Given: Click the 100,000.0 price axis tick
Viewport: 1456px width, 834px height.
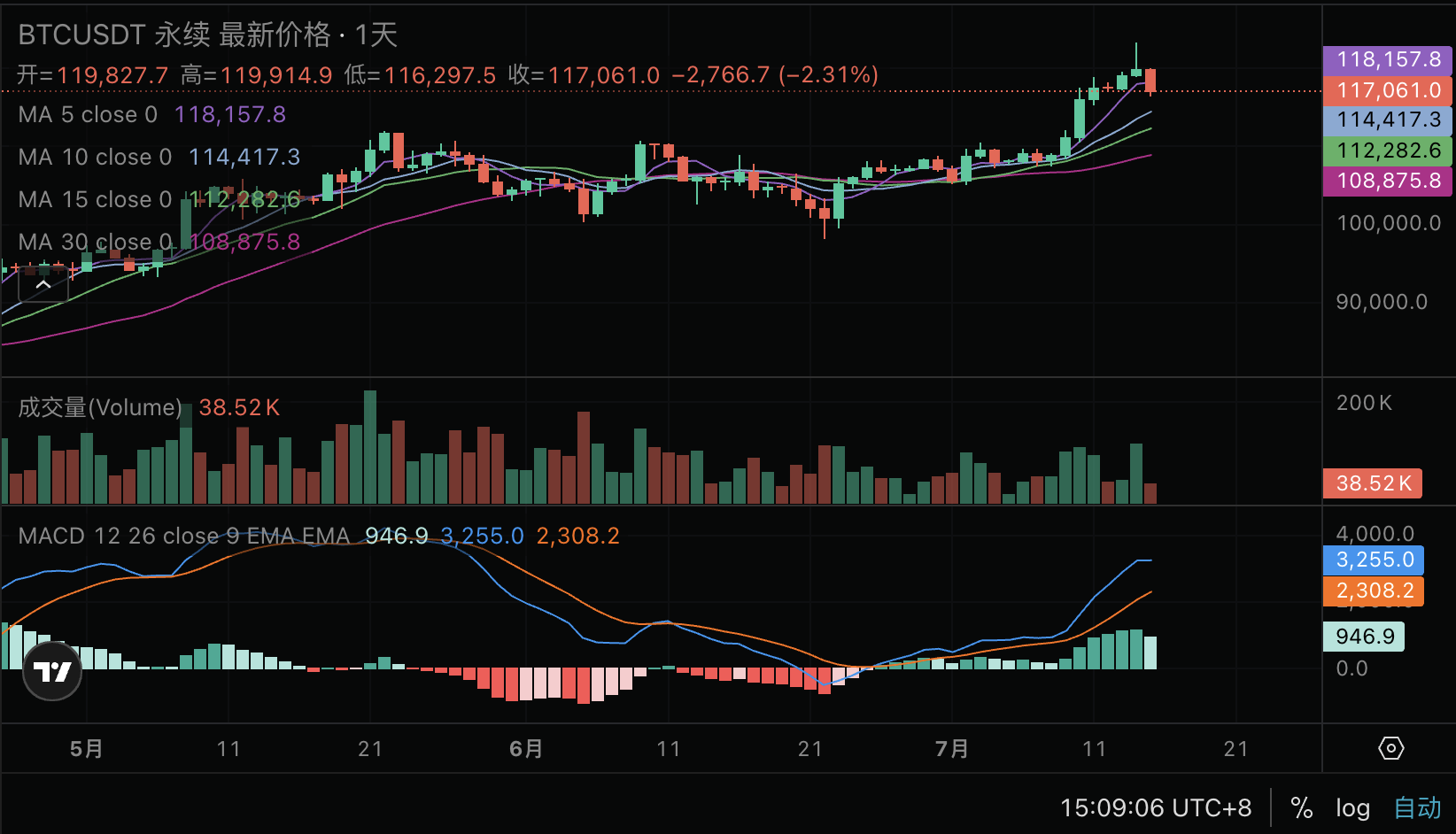Looking at the screenshot, I should point(1389,223).
